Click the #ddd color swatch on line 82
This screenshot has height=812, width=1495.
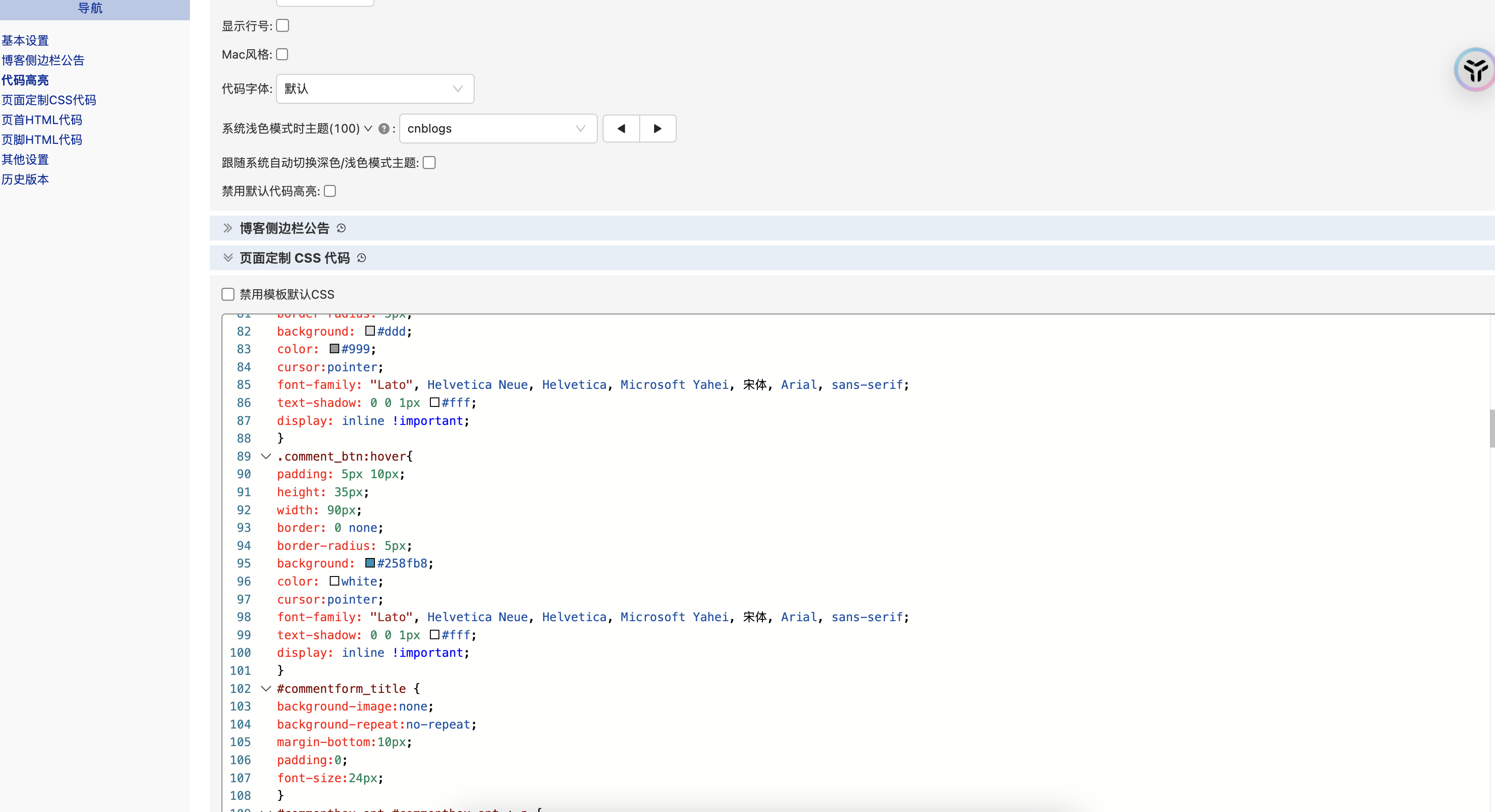(x=369, y=331)
